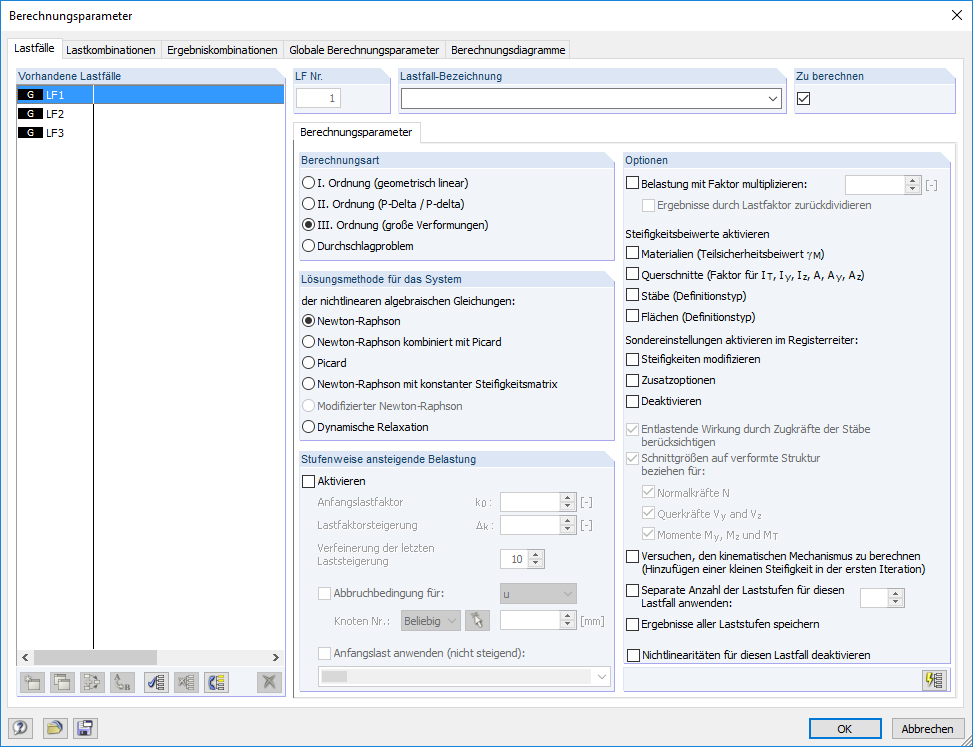Screen dimensions: 973x747
Task: Copy the selected load case
Action: (x=61, y=684)
